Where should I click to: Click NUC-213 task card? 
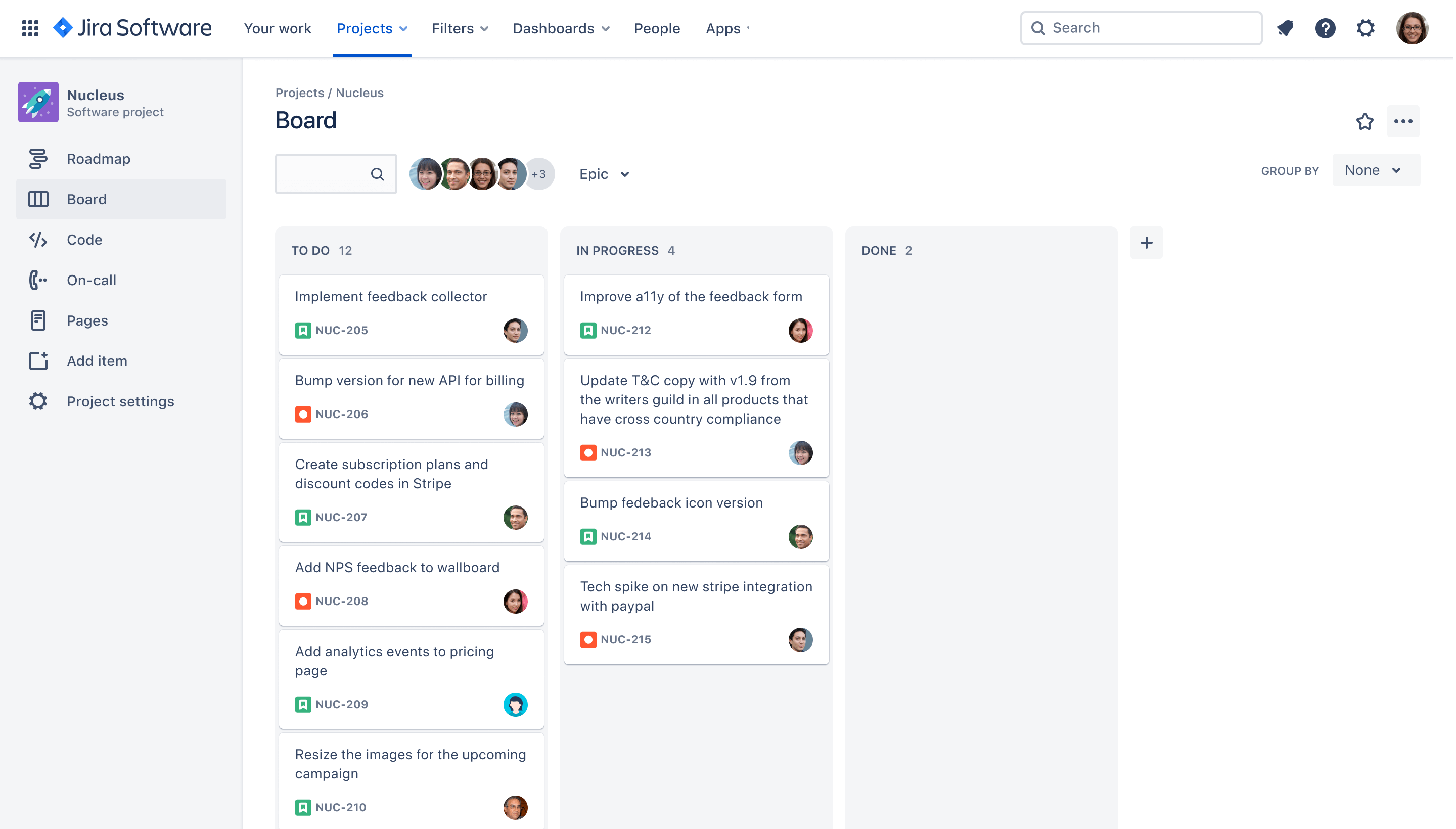(x=696, y=415)
